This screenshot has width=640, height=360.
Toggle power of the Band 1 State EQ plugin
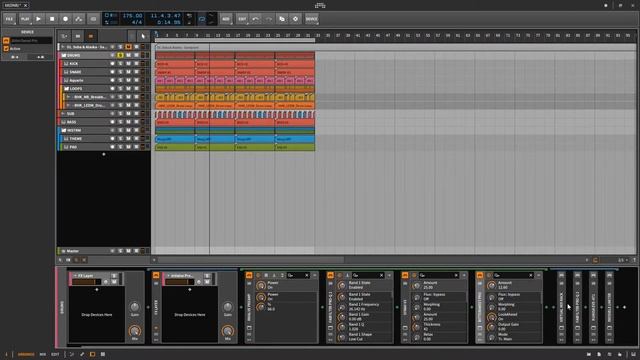[x=331, y=276]
